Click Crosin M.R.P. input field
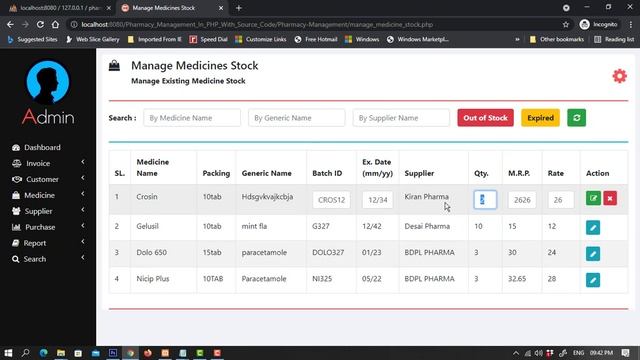 point(522,200)
